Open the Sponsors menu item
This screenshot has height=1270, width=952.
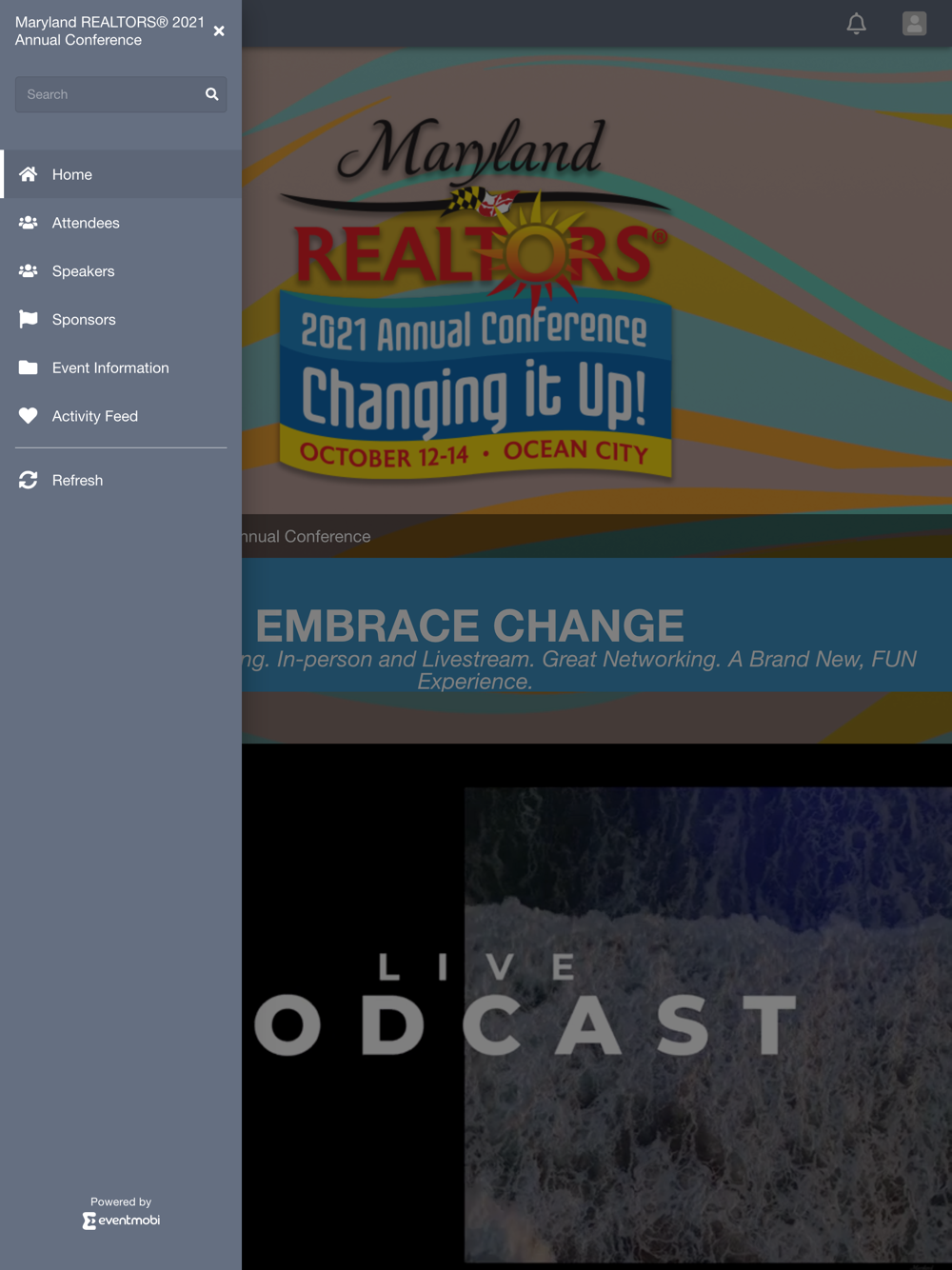pos(121,320)
